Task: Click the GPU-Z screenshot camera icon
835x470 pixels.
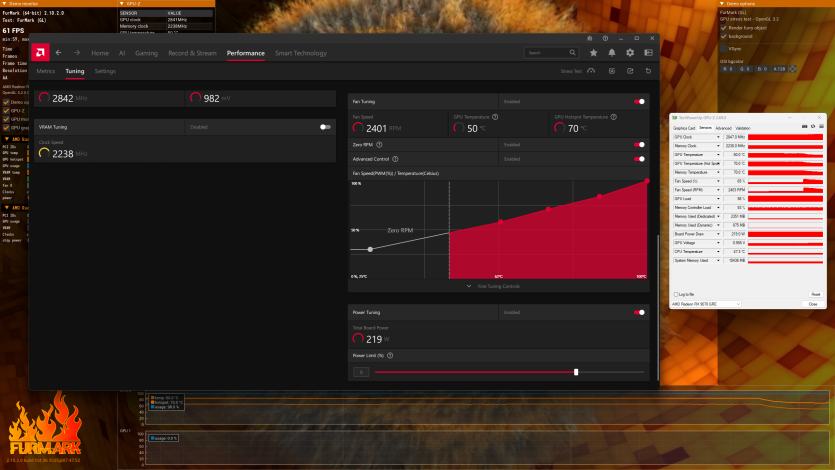Action: (804, 127)
